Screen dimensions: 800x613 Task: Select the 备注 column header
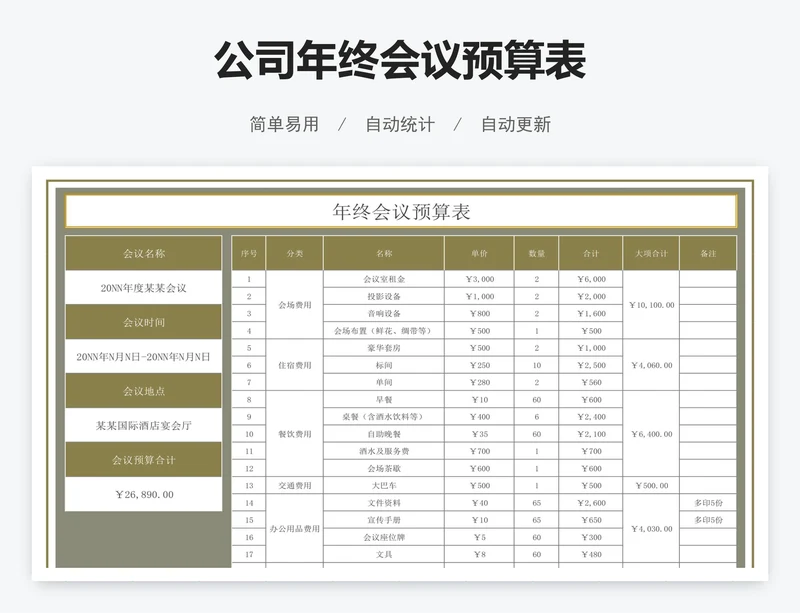[x=708, y=253]
